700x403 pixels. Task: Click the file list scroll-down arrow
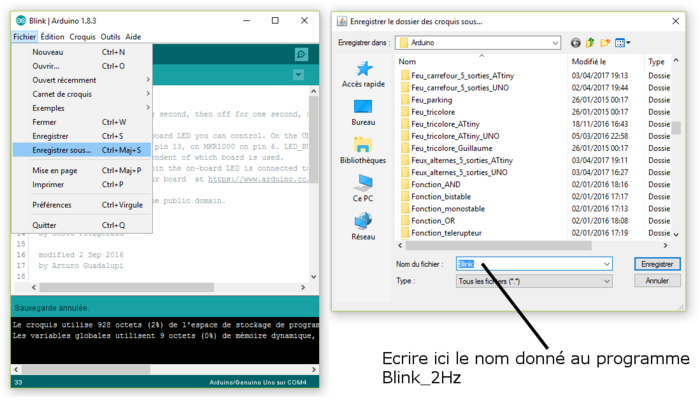[x=676, y=234]
